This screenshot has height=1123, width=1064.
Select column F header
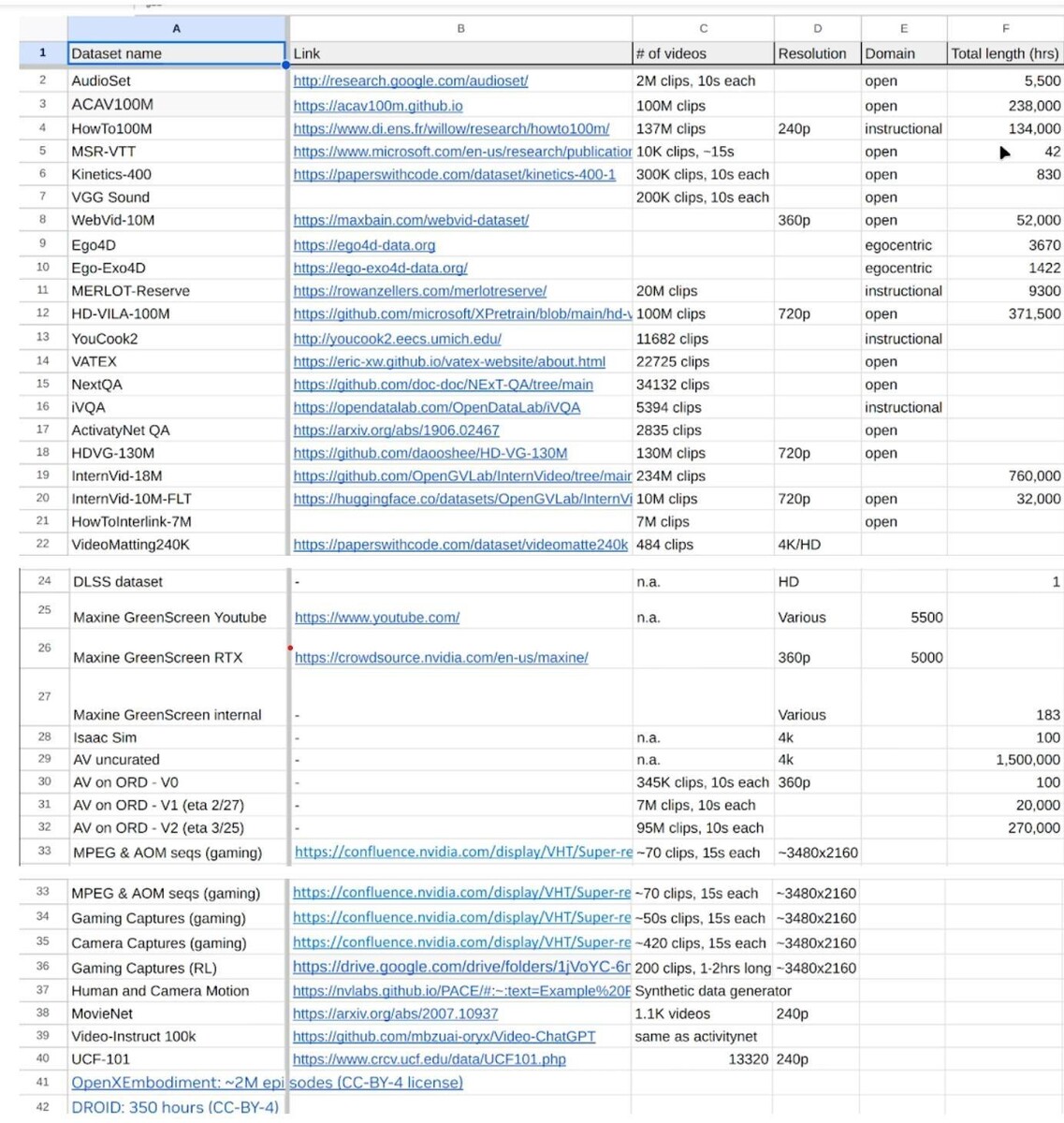(1005, 29)
